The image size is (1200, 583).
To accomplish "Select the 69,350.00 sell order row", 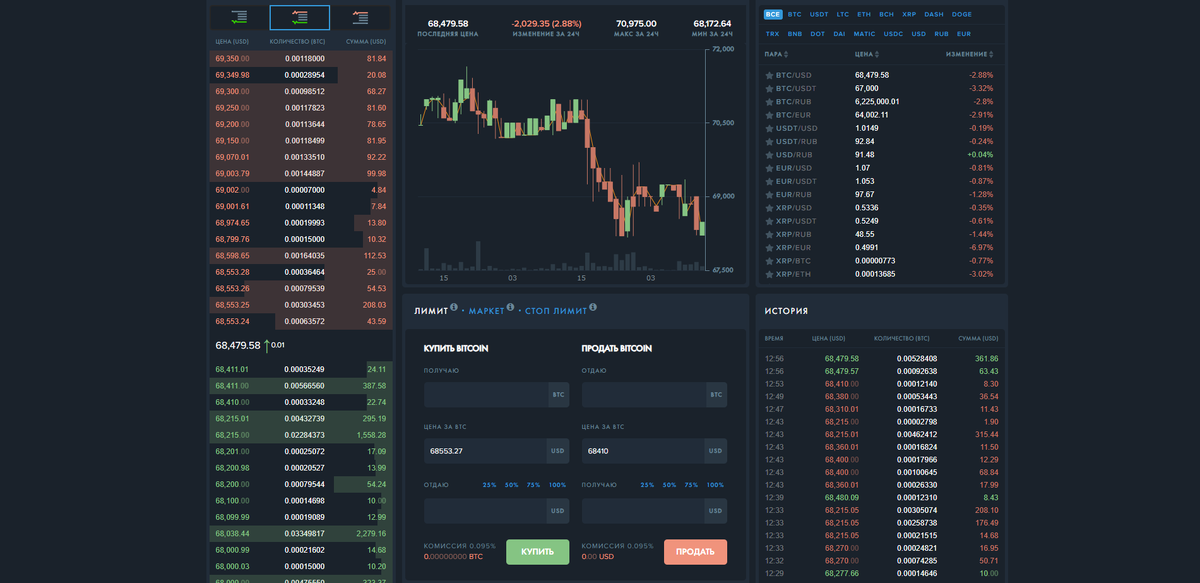I will [300, 59].
